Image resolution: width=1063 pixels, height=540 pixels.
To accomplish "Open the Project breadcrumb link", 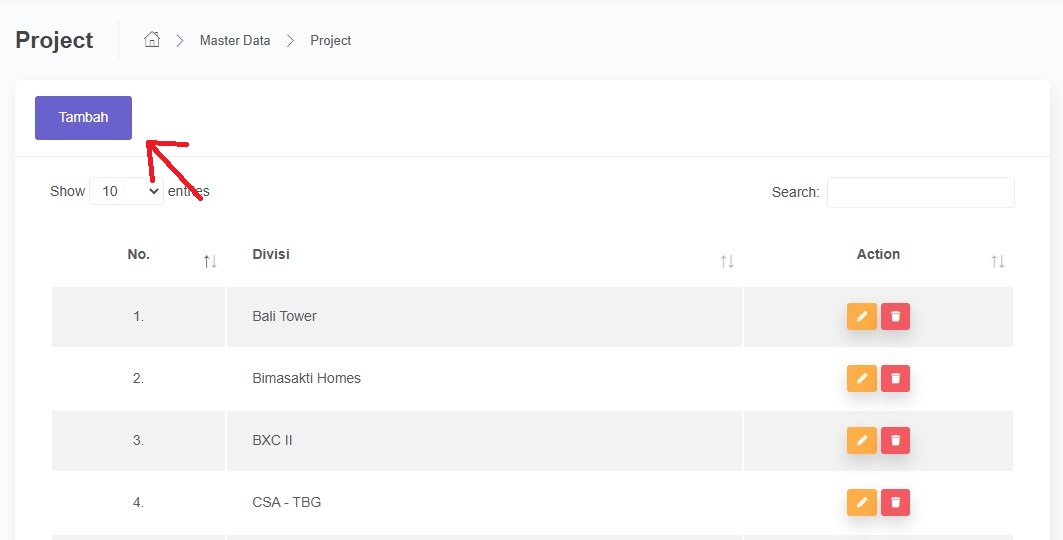I will tap(330, 41).
